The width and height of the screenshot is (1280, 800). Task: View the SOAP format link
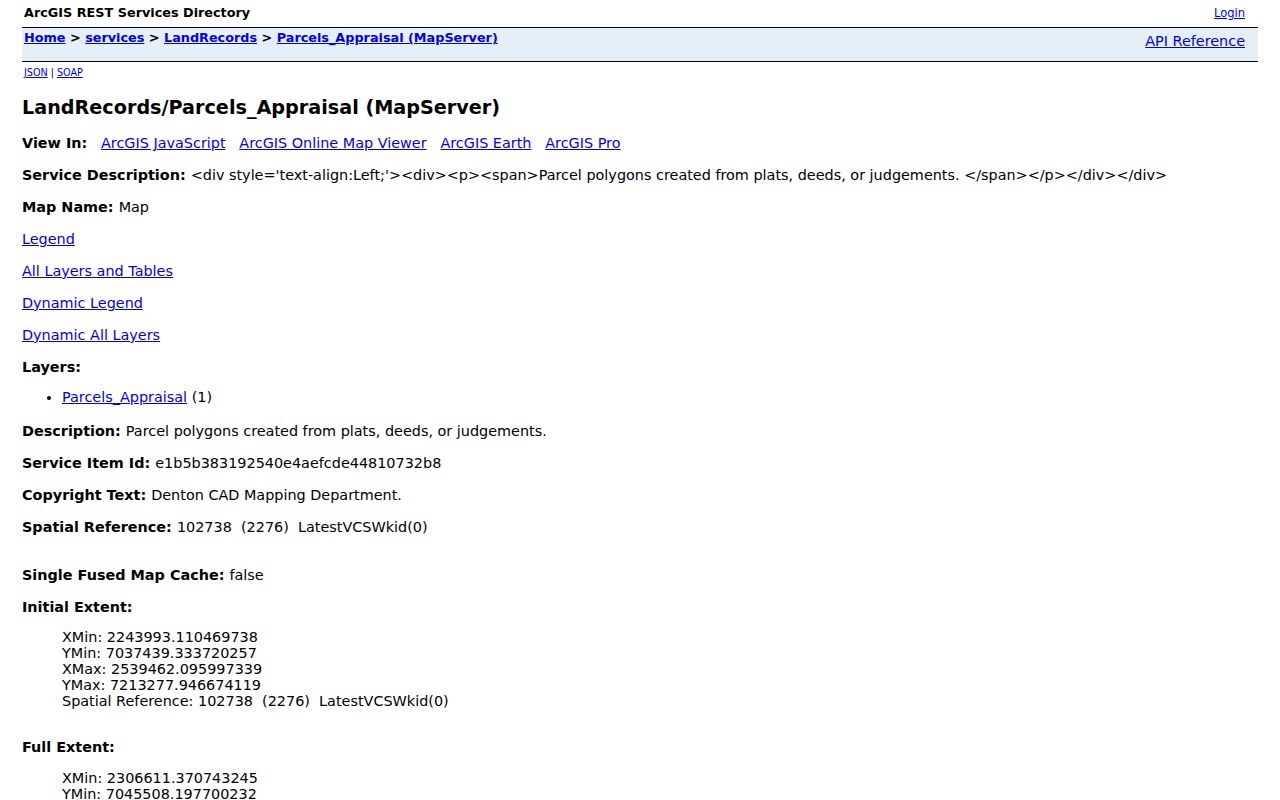70,72
